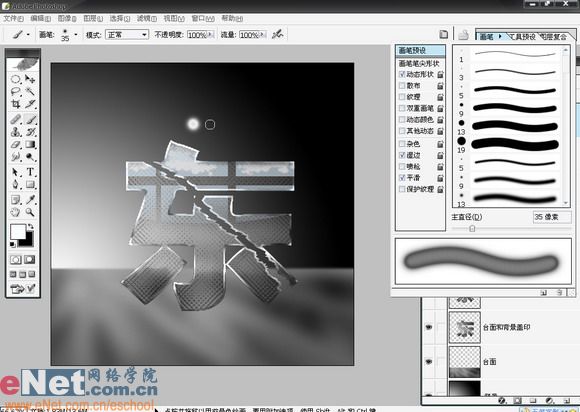Select 画笔笔尖形状 brush tip shape option
The height and width of the screenshot is (412, 580).
coord(419,64)
